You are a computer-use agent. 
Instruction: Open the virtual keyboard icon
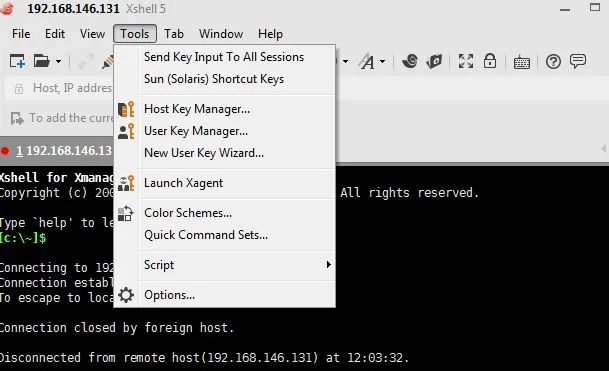tap(522, 62)
